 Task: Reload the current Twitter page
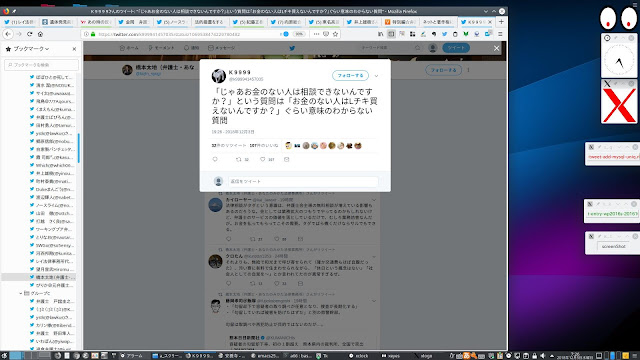[29, 34]
